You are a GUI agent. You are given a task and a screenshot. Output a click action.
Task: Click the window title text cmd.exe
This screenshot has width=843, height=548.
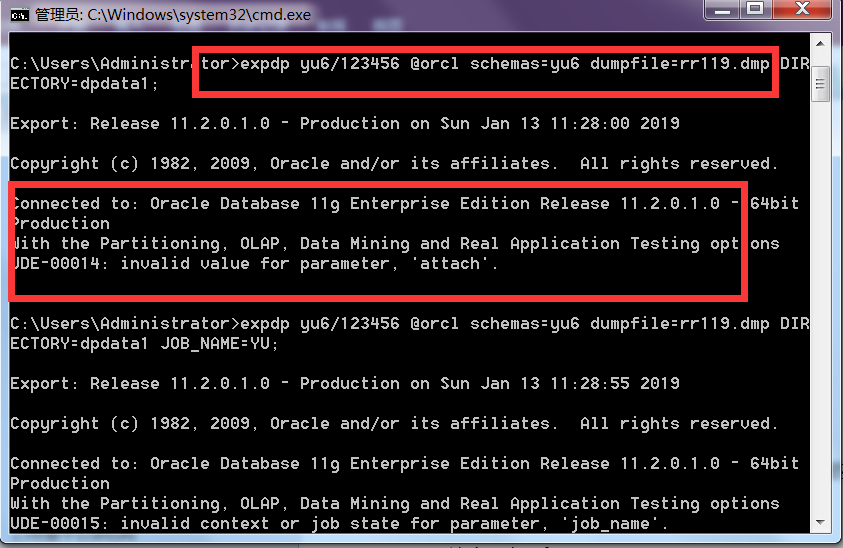173,15
